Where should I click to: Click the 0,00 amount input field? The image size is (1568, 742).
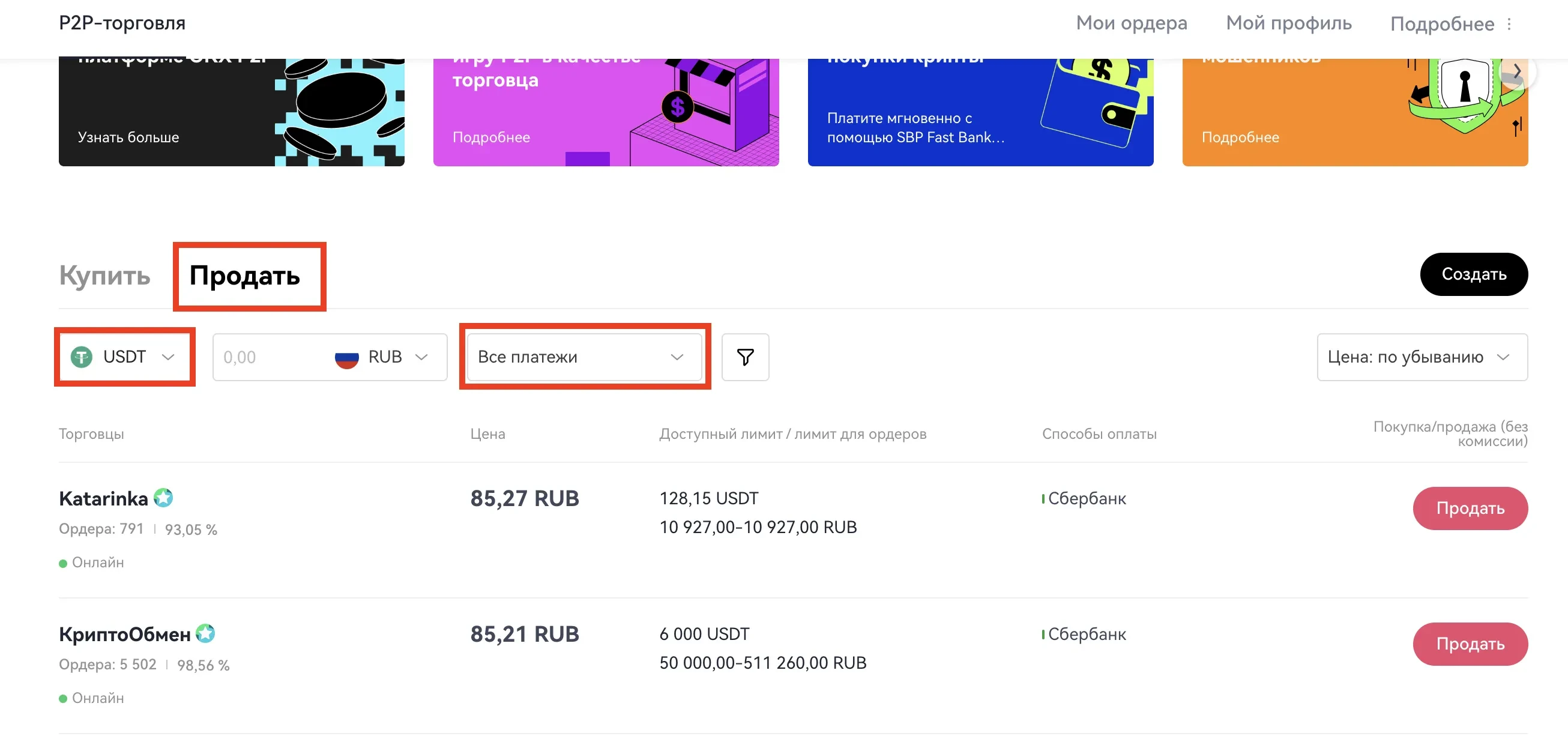[262, 358]
